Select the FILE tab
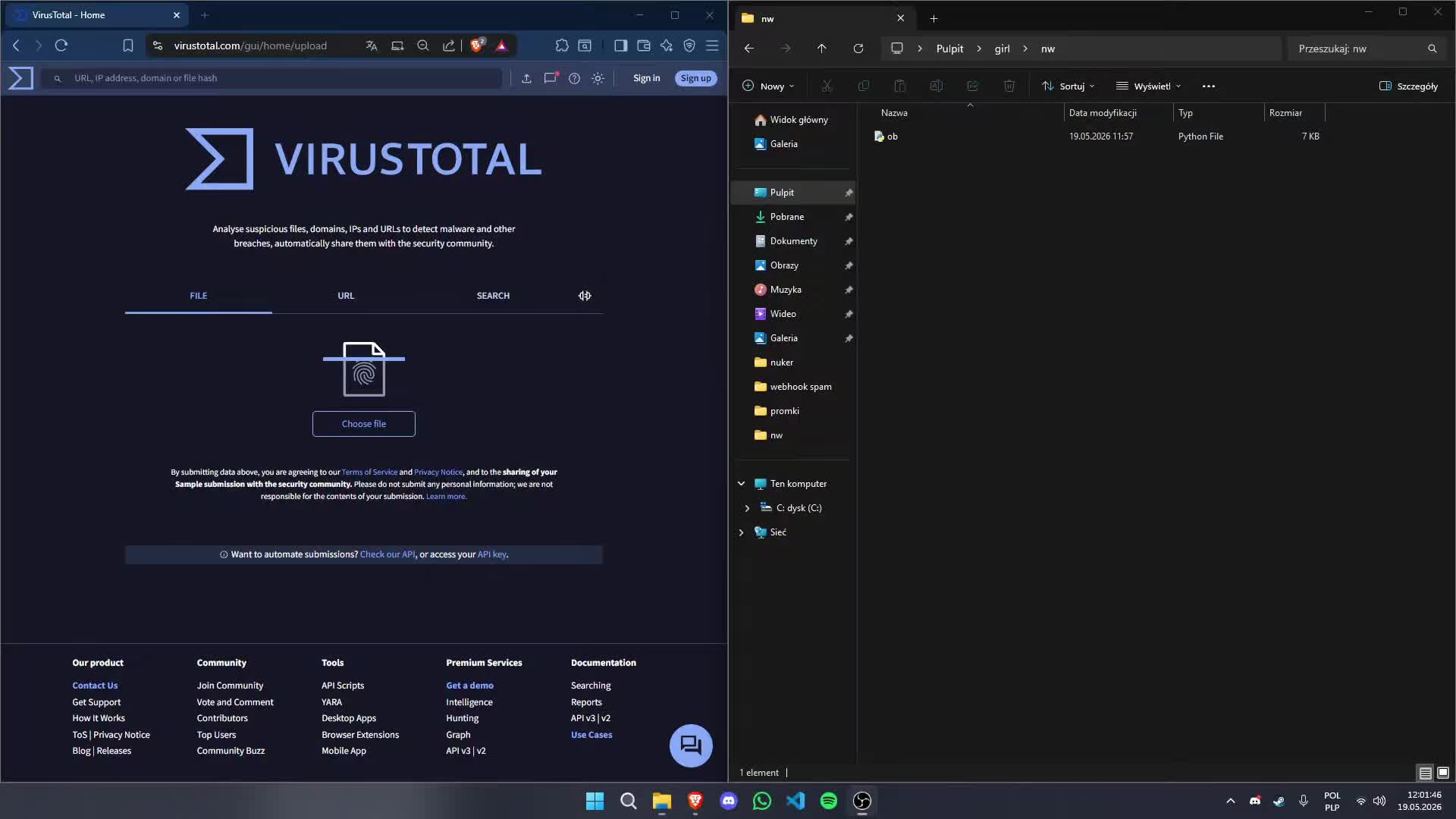Image resolution: width=1456 pixels, height=819 pixels. pyautogui.click(x=199, y=296)
